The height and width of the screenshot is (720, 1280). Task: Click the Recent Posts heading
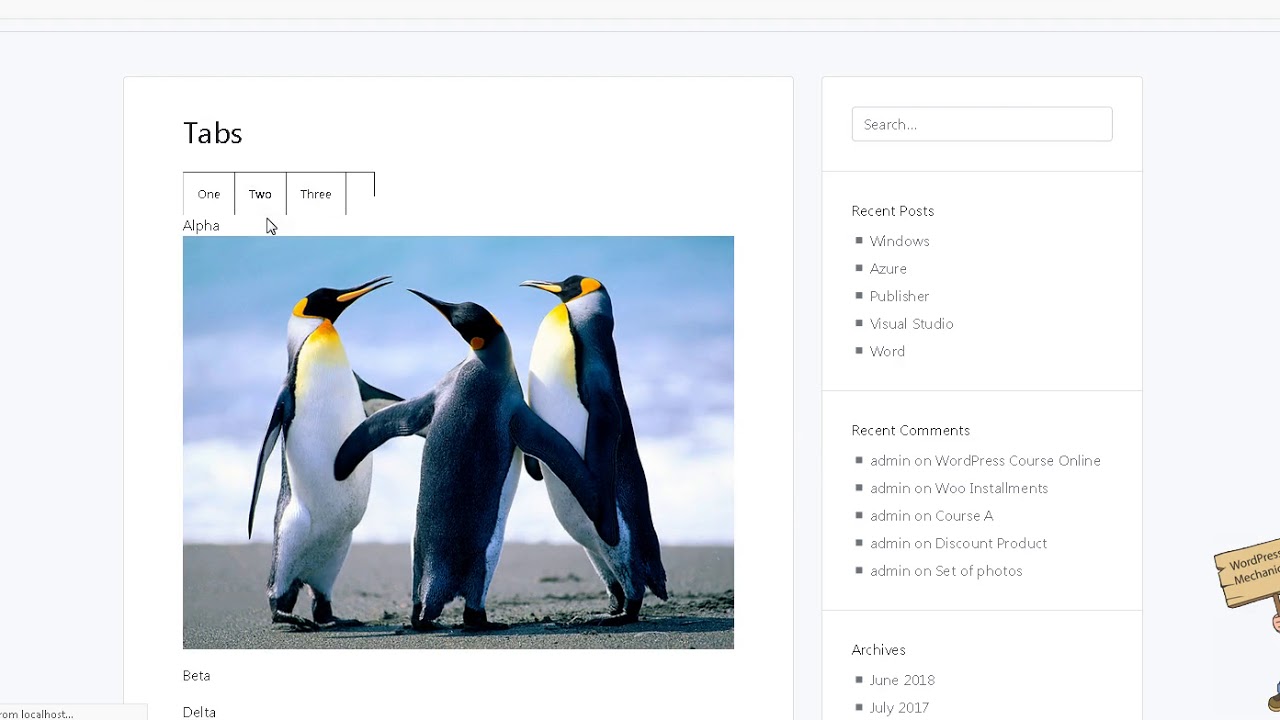[x=892, y=211]
